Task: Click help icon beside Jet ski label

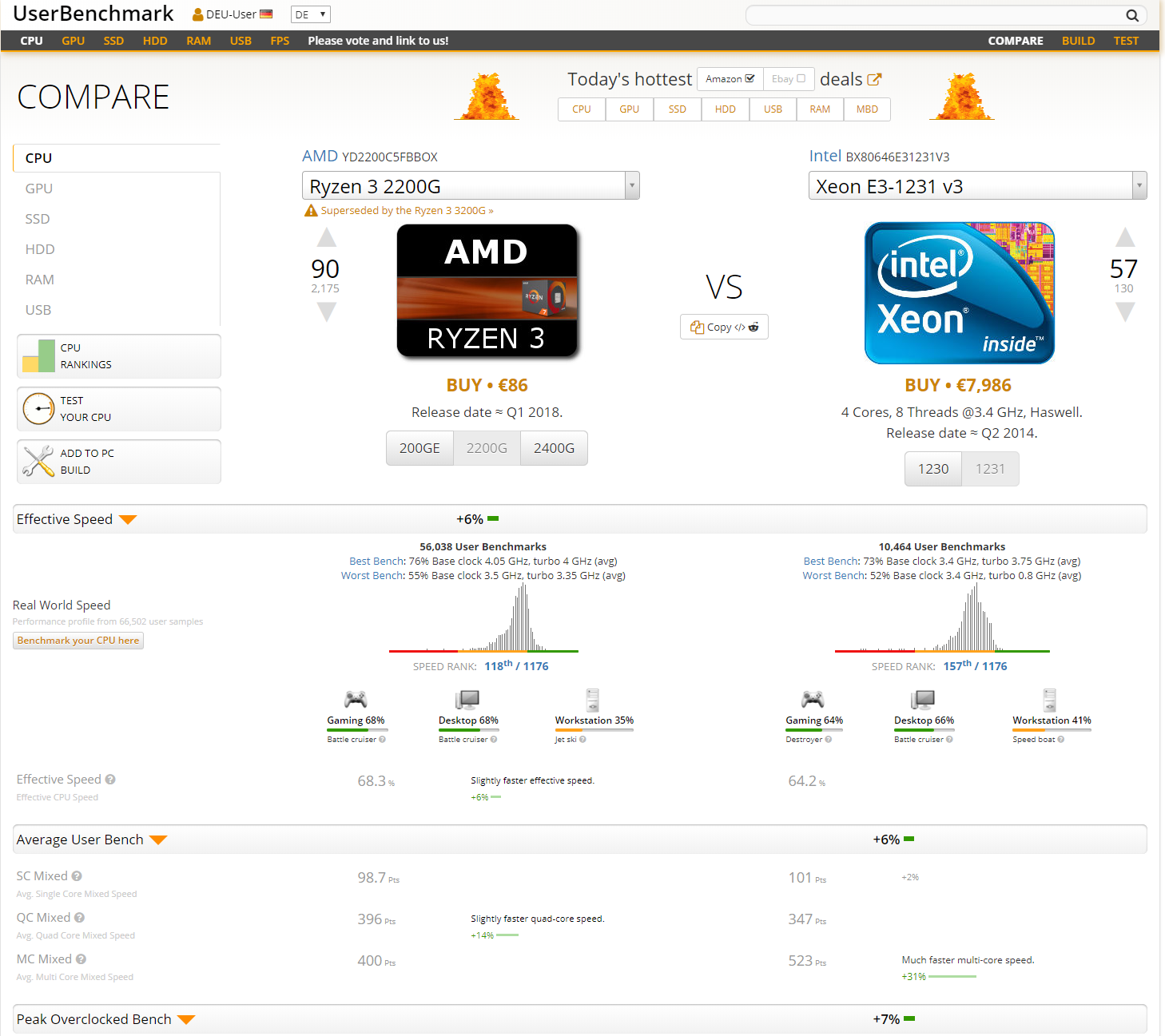Action: 582,740
